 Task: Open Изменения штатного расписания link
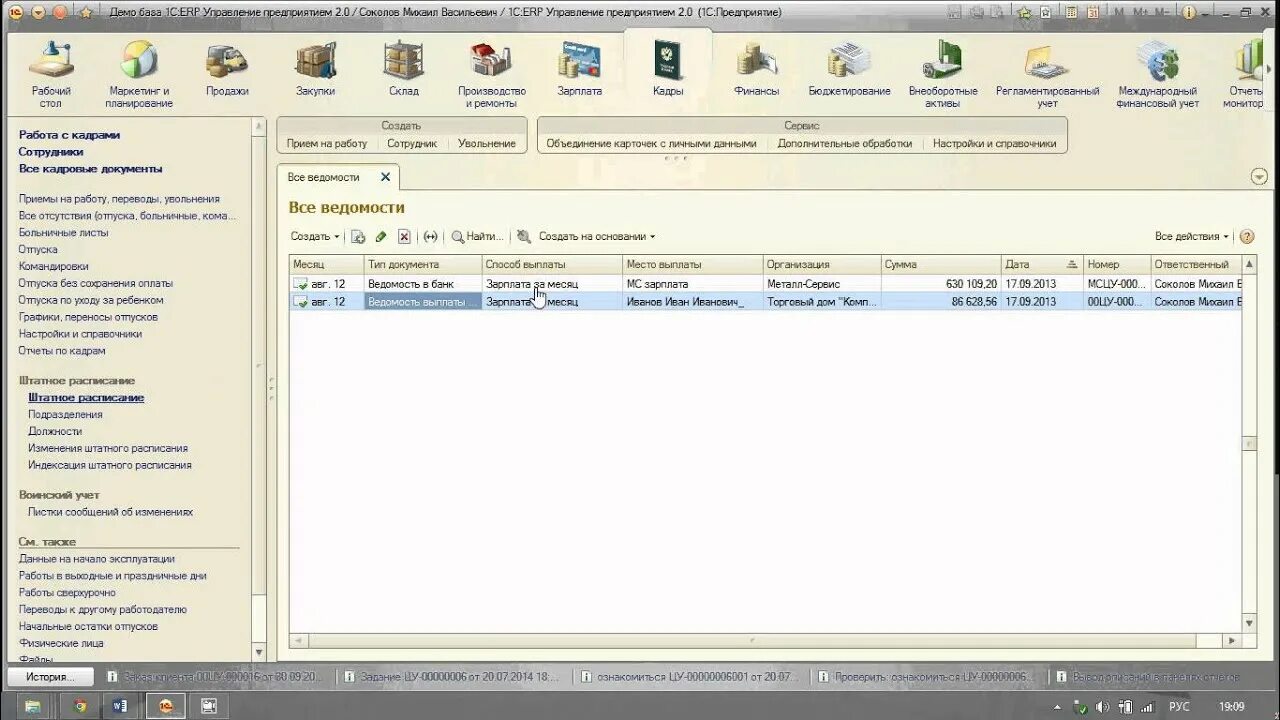108,448
